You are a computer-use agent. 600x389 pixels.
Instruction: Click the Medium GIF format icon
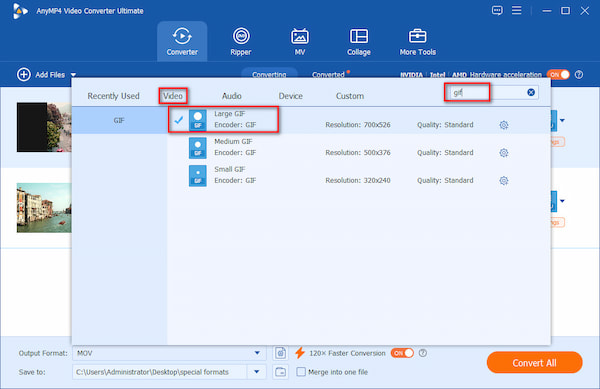[x=197, y=148]
